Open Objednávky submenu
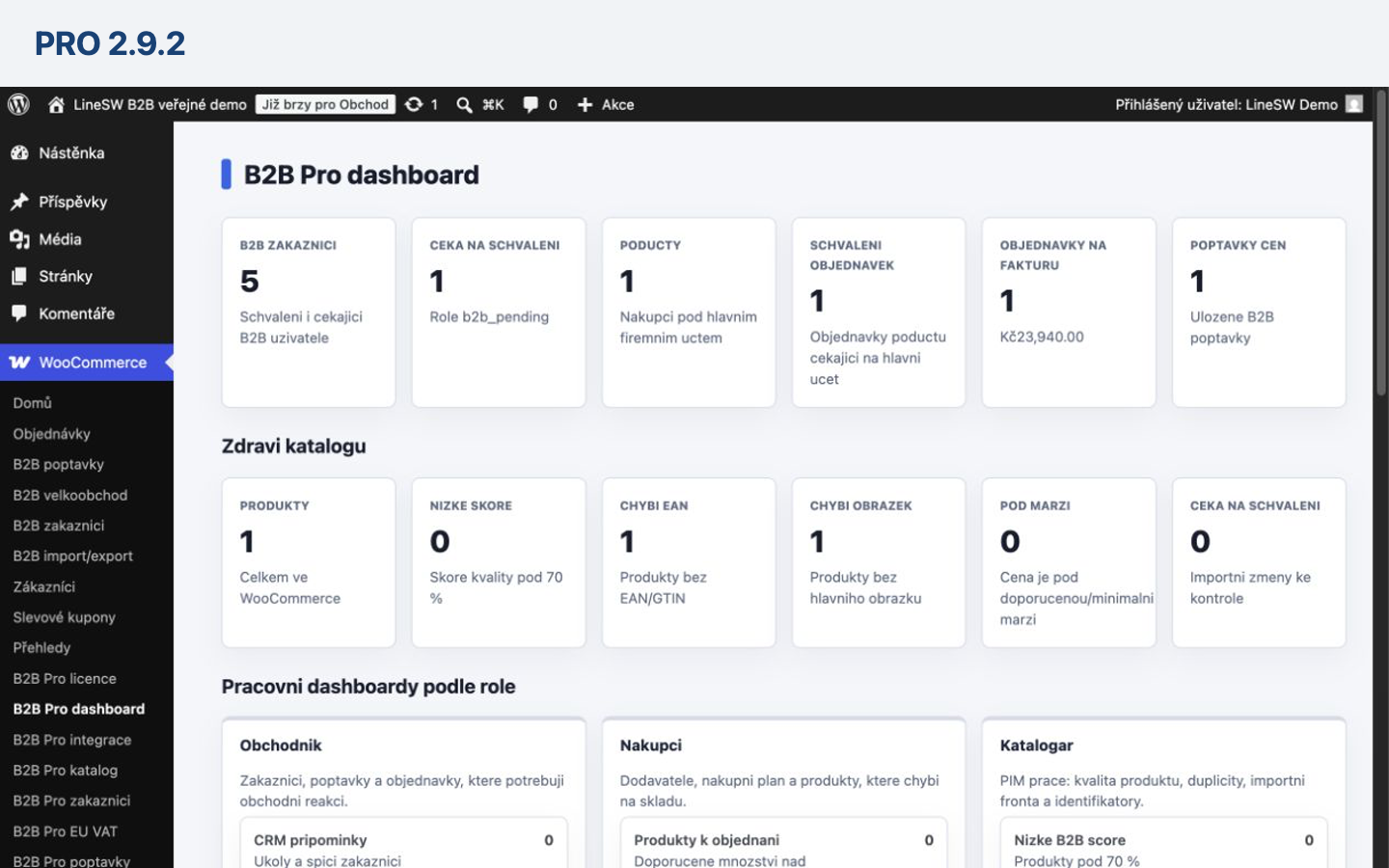The width and height of the screenshot is (1389, 868). (52, 434)
